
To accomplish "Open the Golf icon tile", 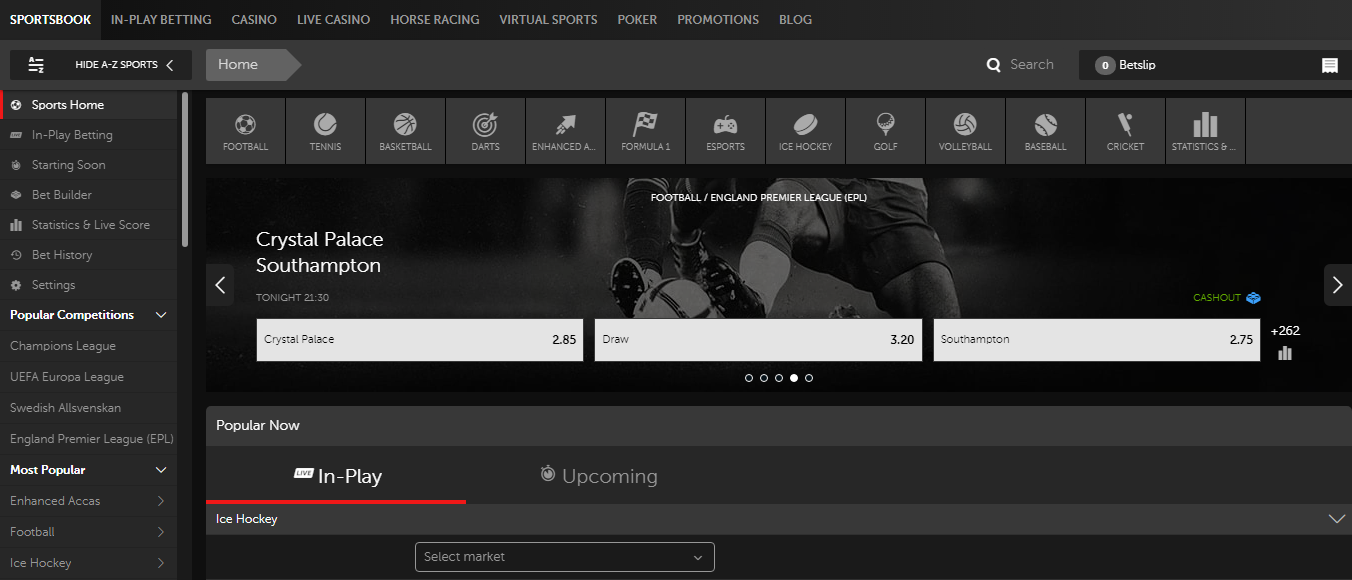I will [x=885, y=130].
